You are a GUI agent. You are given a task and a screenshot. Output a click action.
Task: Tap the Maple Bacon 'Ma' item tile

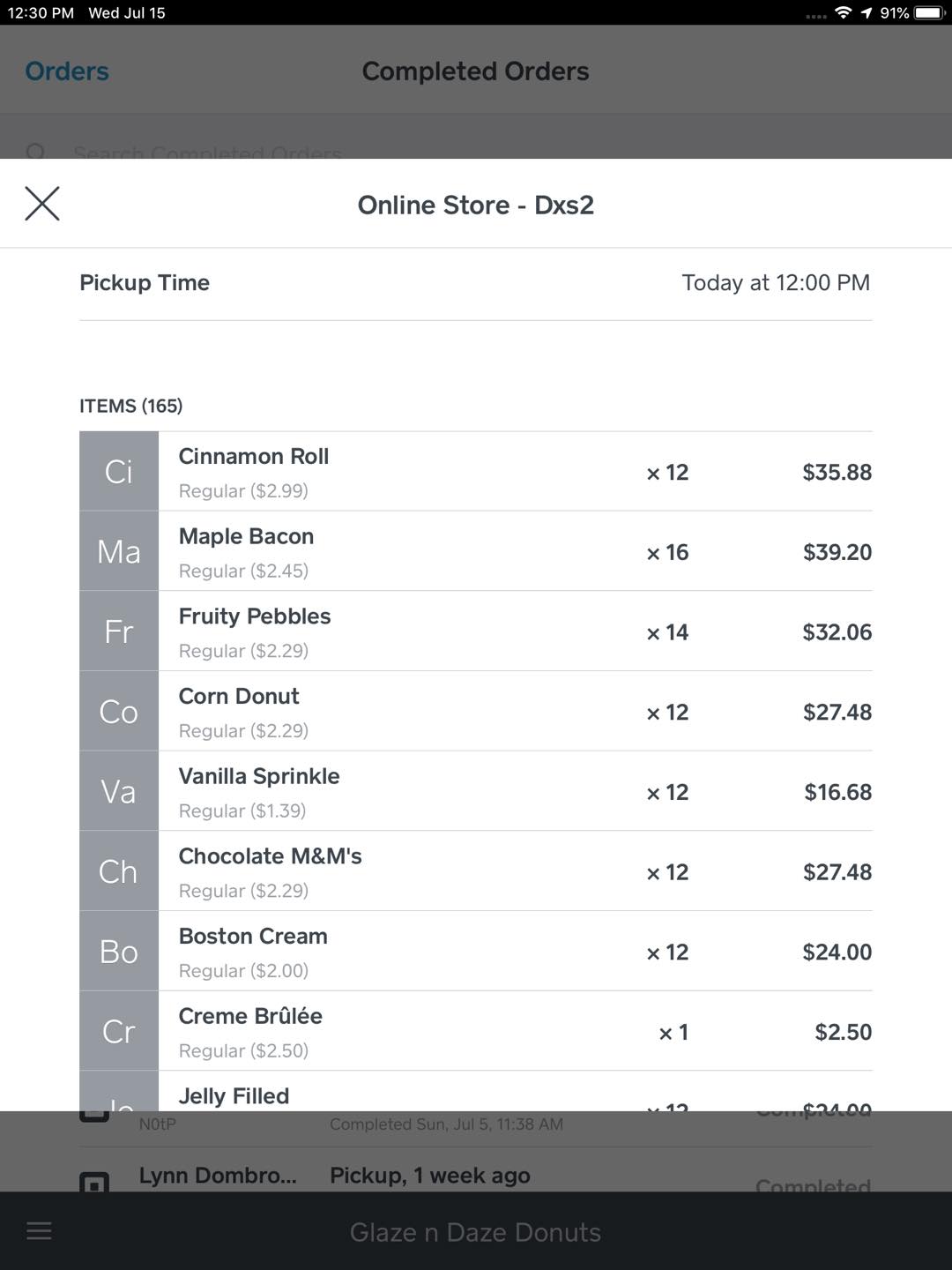pyautogui.click(x=119, y=552)
